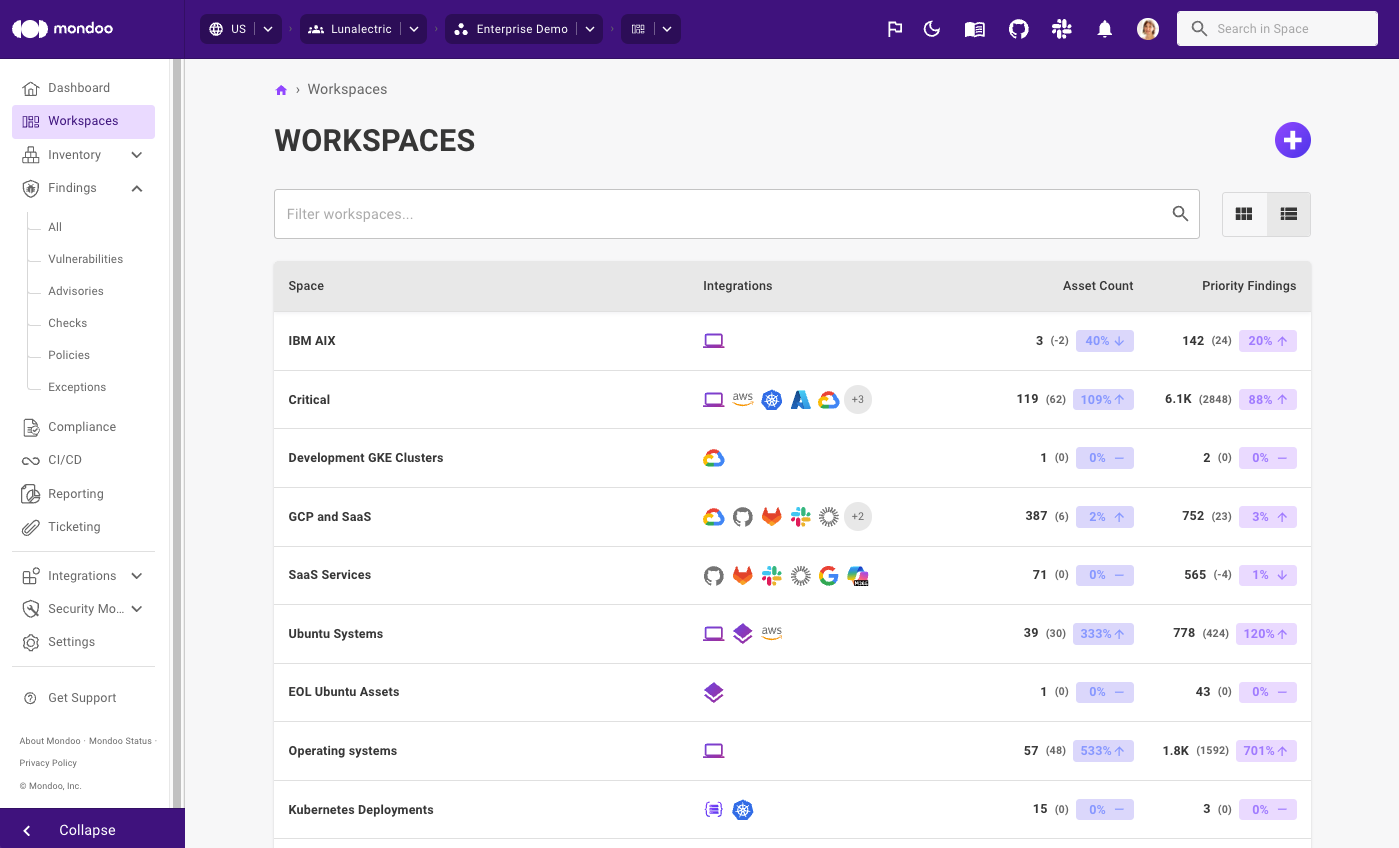This screenshot has height=848, width=1399.
Task: Open the GitHub icon in the top bar
Action: click(1018, 28)
